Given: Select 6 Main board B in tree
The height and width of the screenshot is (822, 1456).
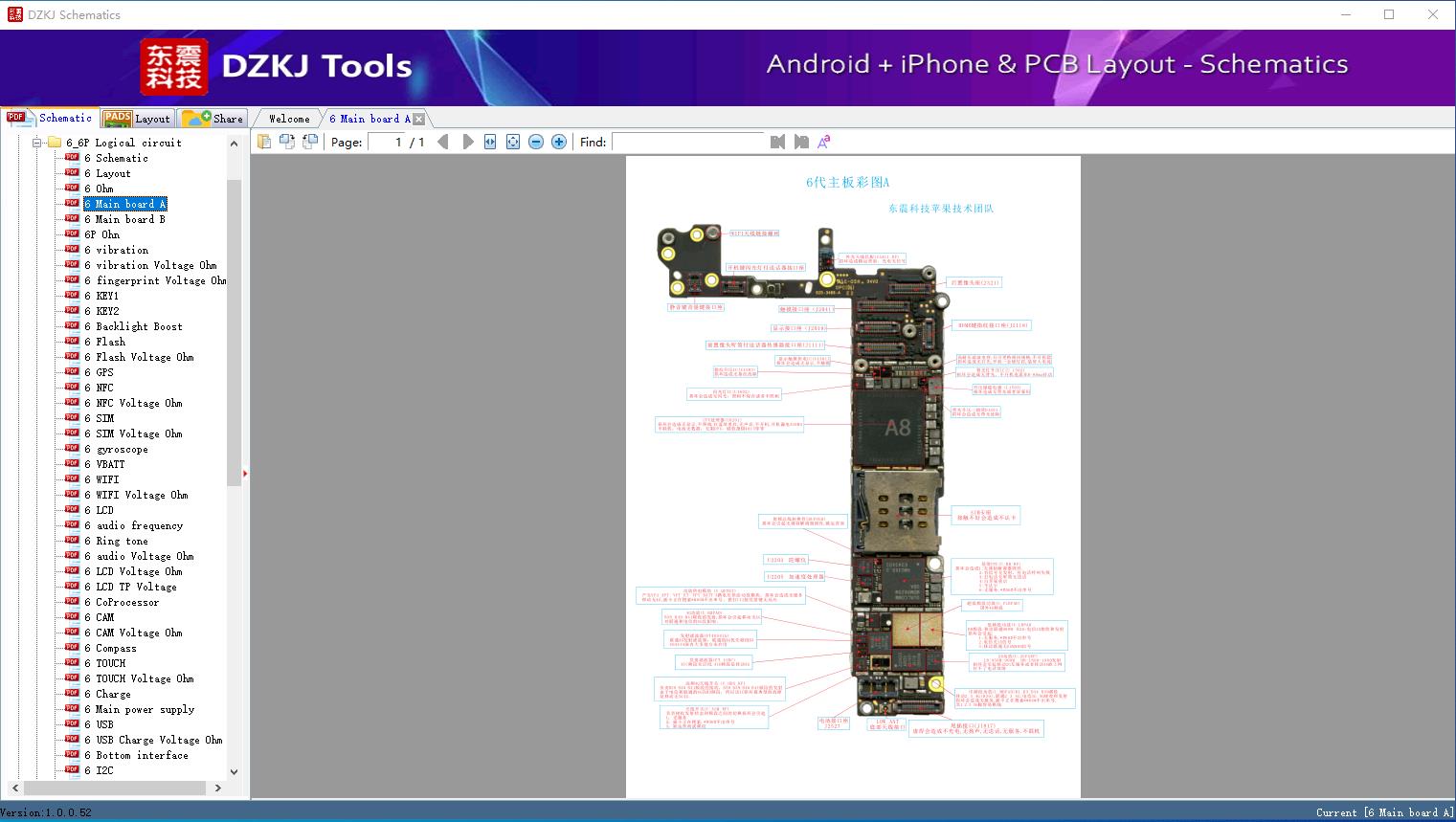Looking at the screenshot, I should [x=124, y=219].
